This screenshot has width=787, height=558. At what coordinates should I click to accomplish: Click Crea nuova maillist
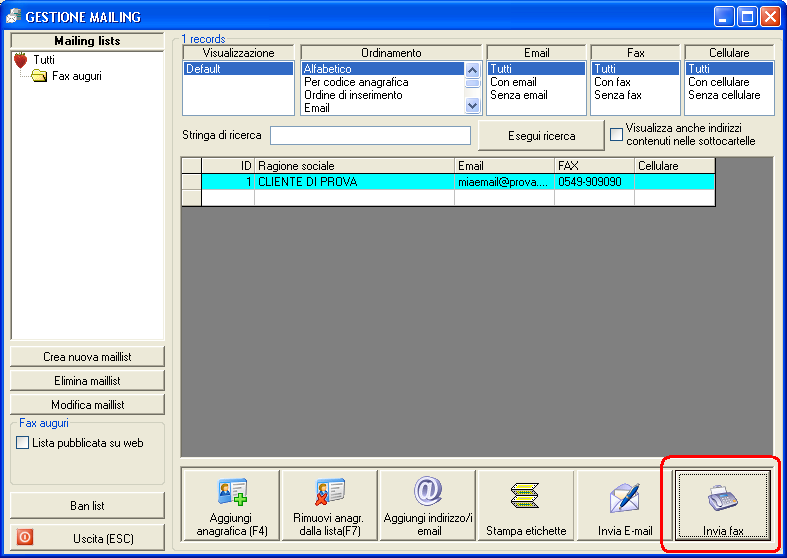[x=87, y=357]
